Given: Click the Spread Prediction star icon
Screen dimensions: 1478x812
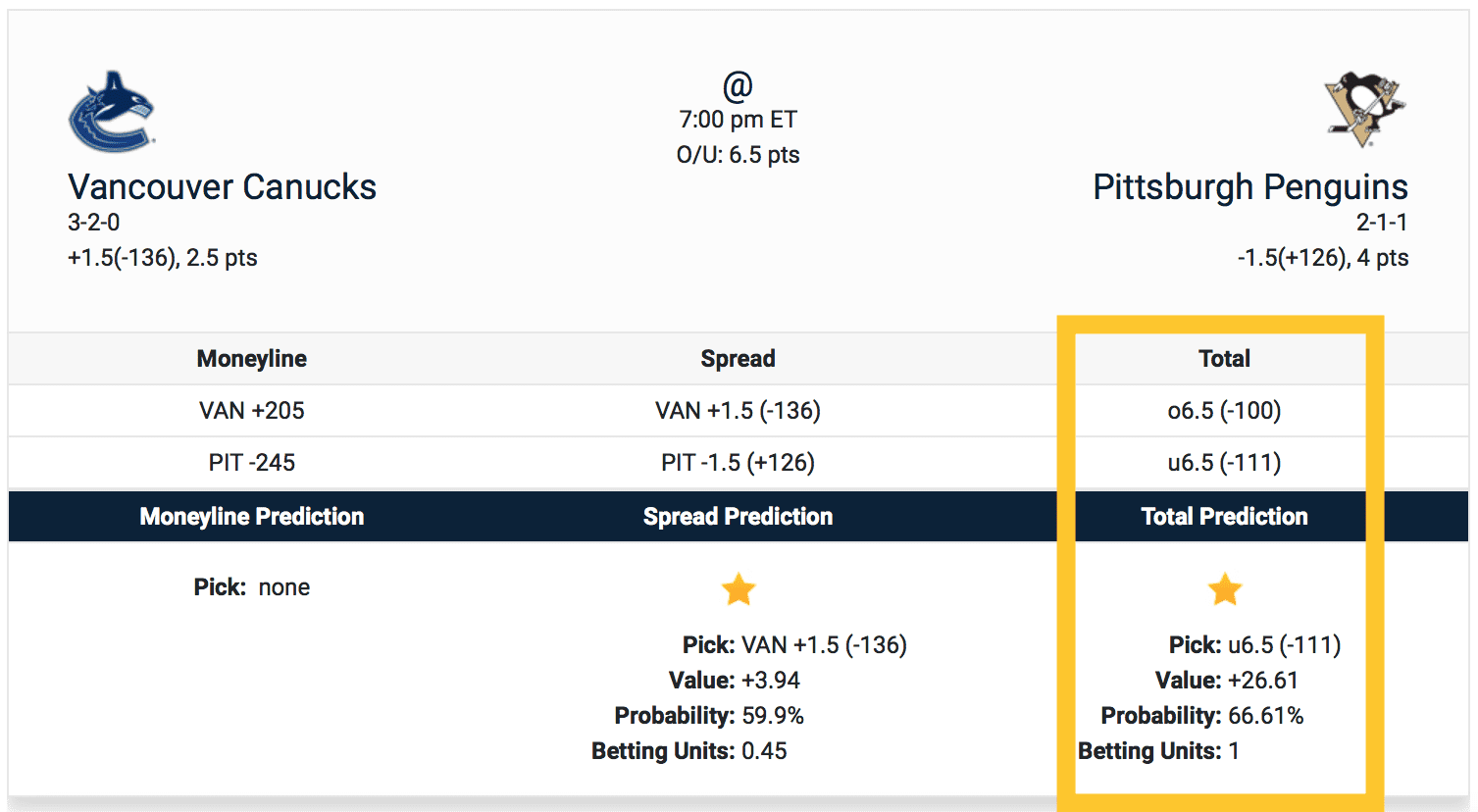Looking at the screenshot, I should click(x=739, y=589).
